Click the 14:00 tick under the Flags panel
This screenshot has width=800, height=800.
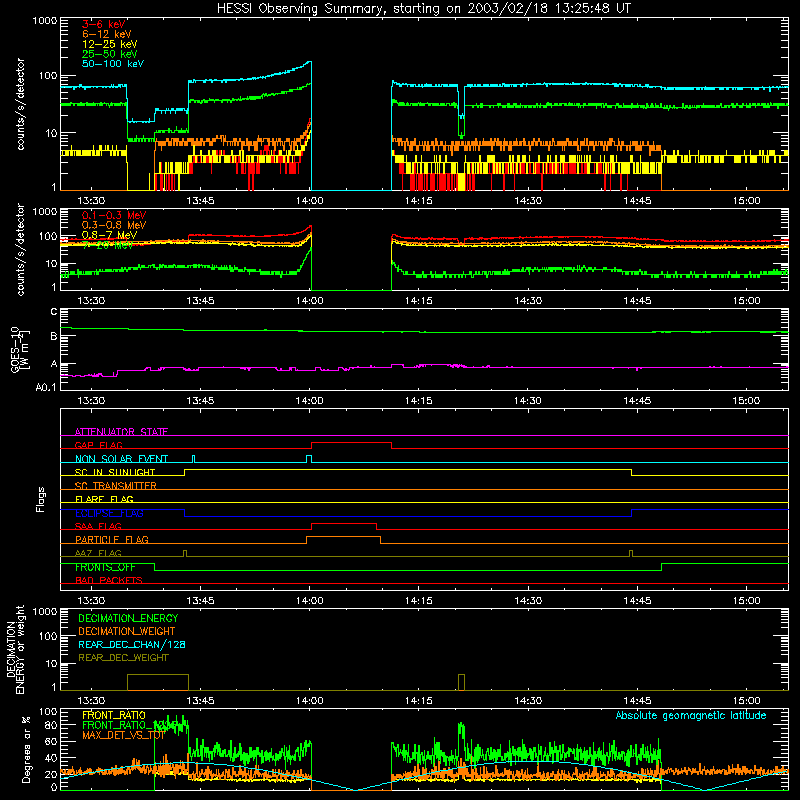point(309,601)
